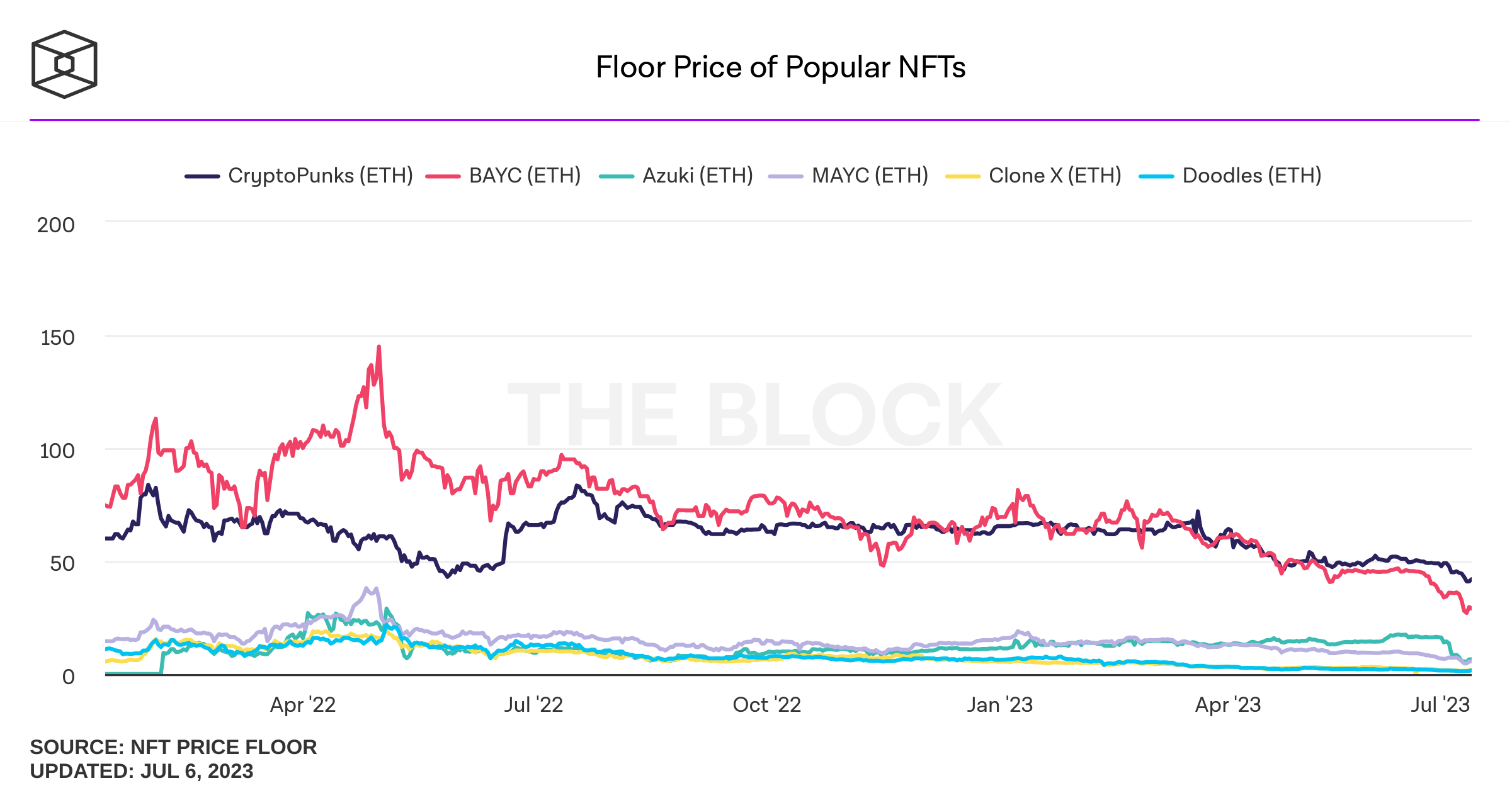This screenshot has height=793, width=1512.
Task: Click THE BLOCK watermark in the chart
Action: pyautogui.click(x=754, y=415)
